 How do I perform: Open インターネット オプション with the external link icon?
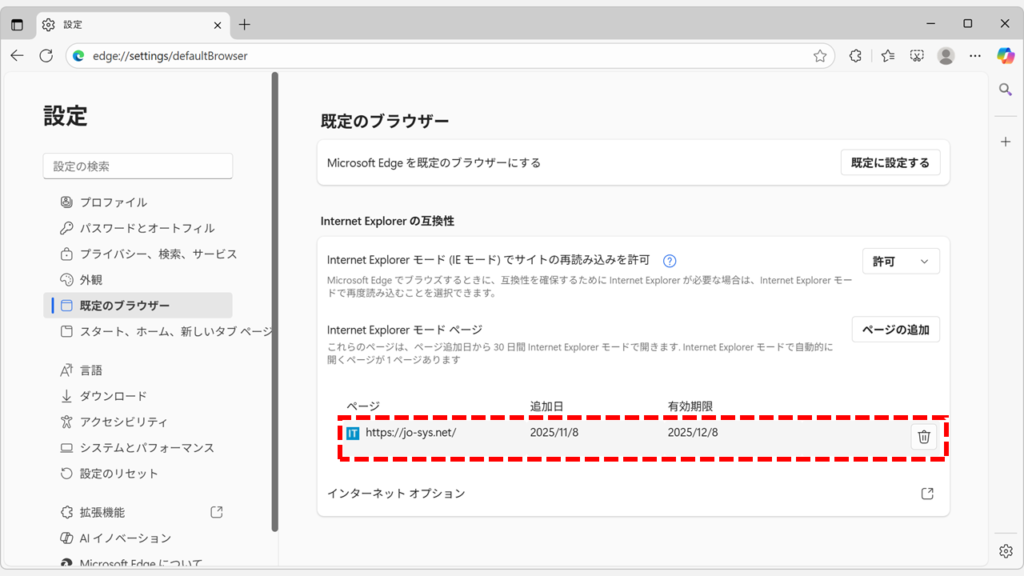coord(927,492)
